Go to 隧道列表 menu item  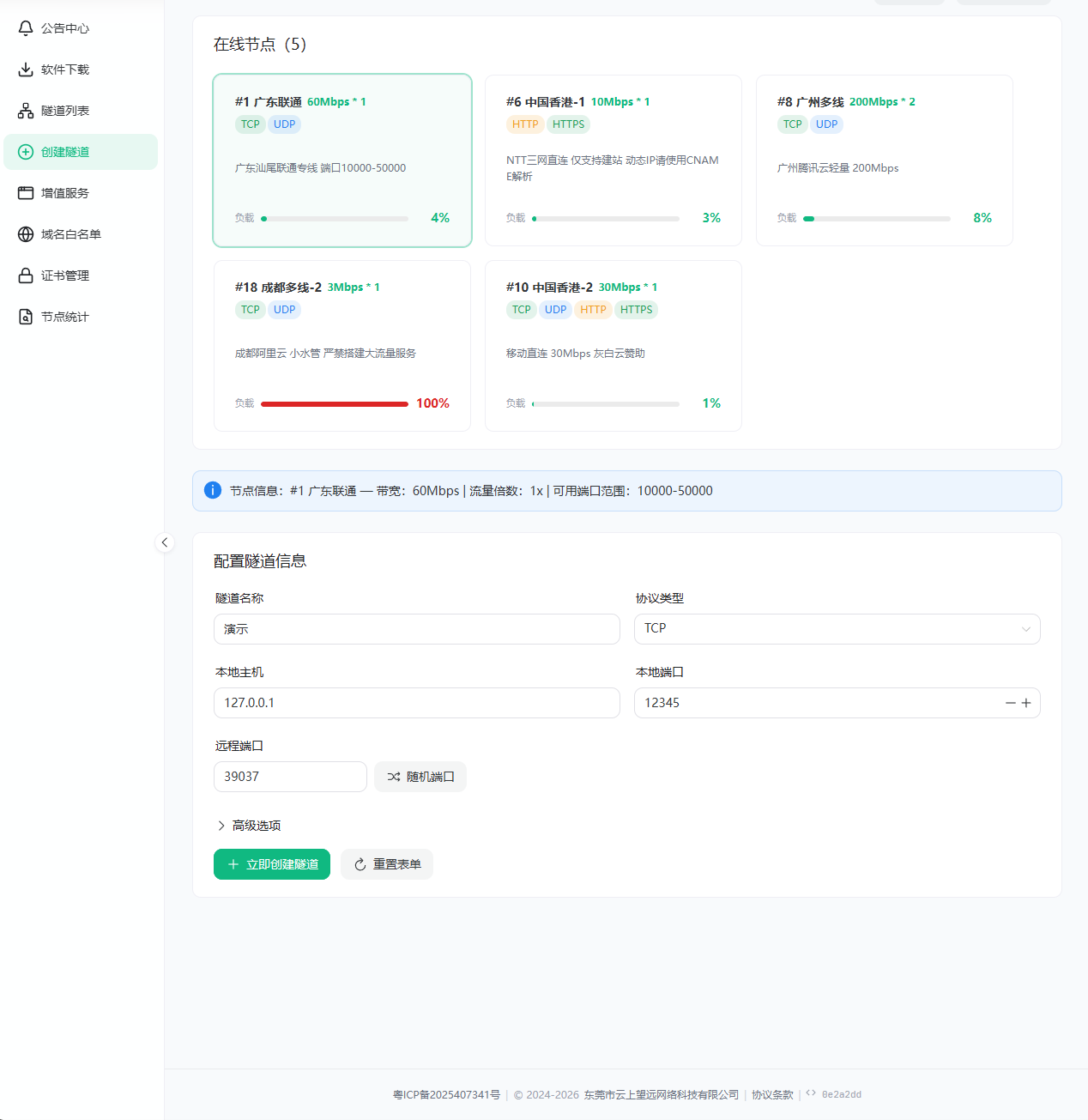click(x=81, y=111)
